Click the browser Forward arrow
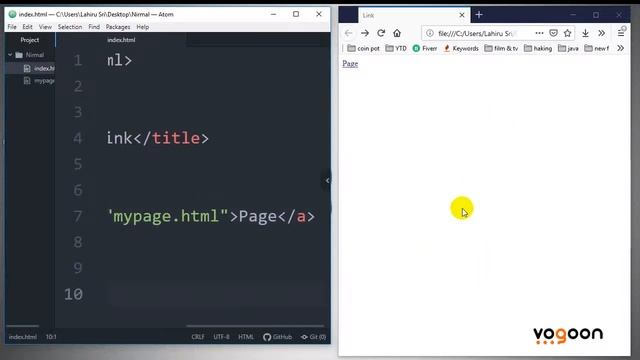640x360 pixels. click(365, 33)
